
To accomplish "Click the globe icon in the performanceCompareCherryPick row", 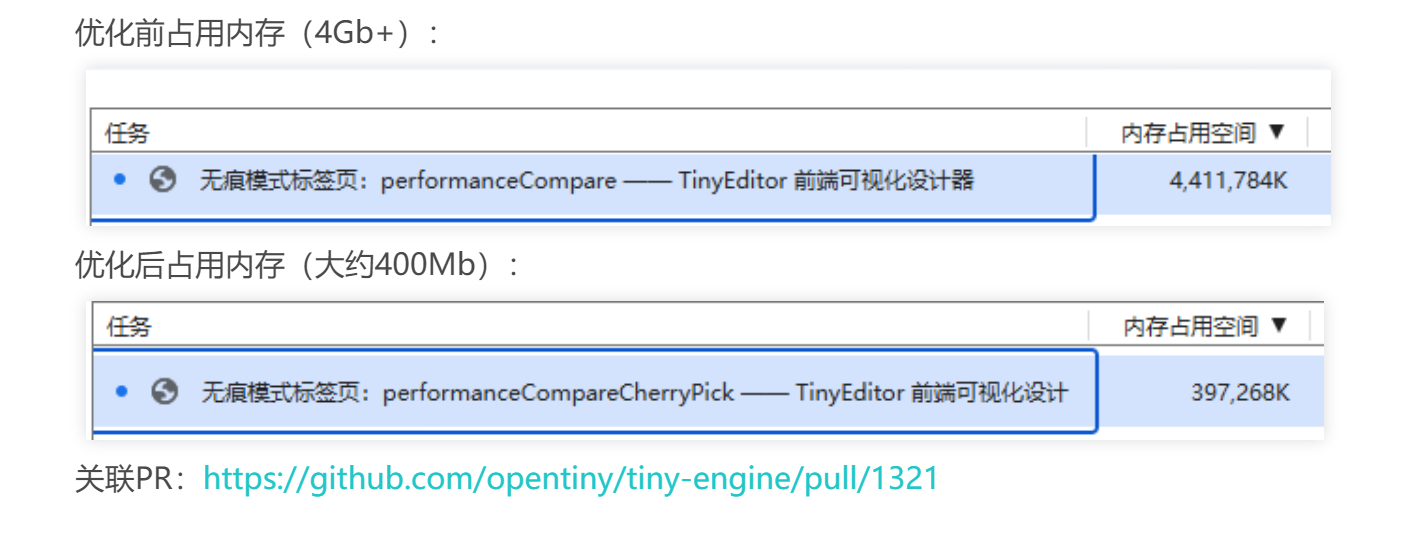I will pos(165,391).
